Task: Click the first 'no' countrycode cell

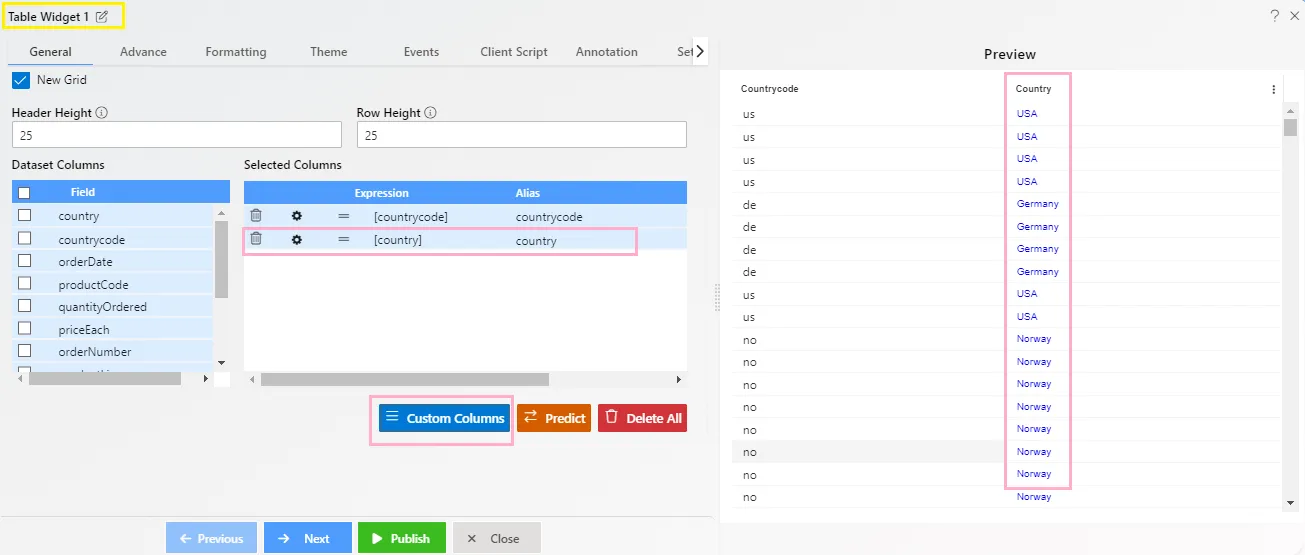Action: pos(749,340)
